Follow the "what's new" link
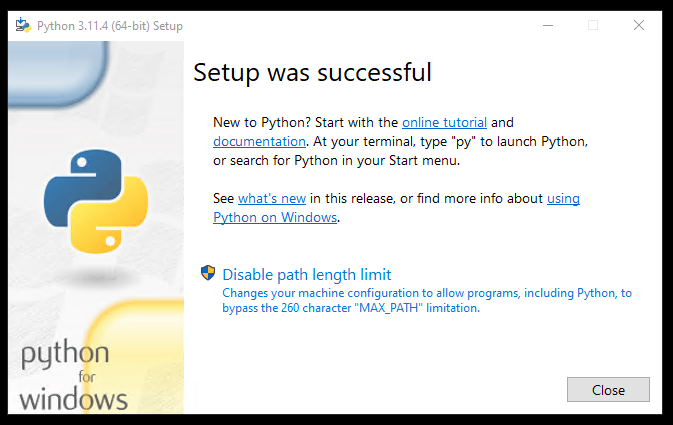 [271, 198]
